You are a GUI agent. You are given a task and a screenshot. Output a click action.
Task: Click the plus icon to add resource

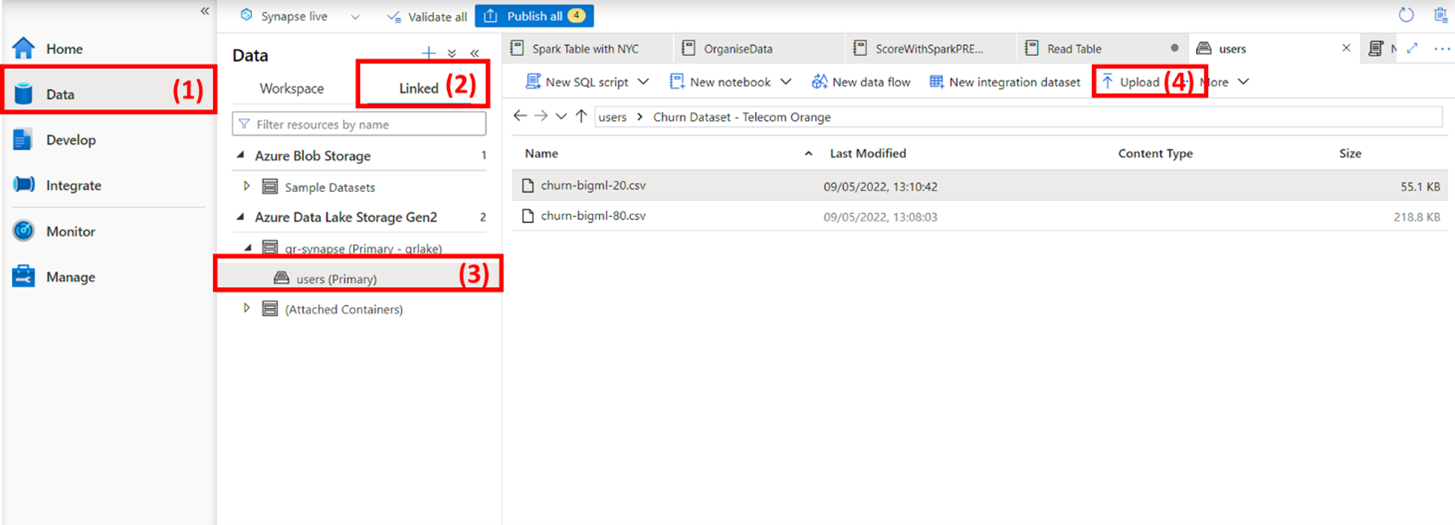pyautogui.click(x=429, y=54)
